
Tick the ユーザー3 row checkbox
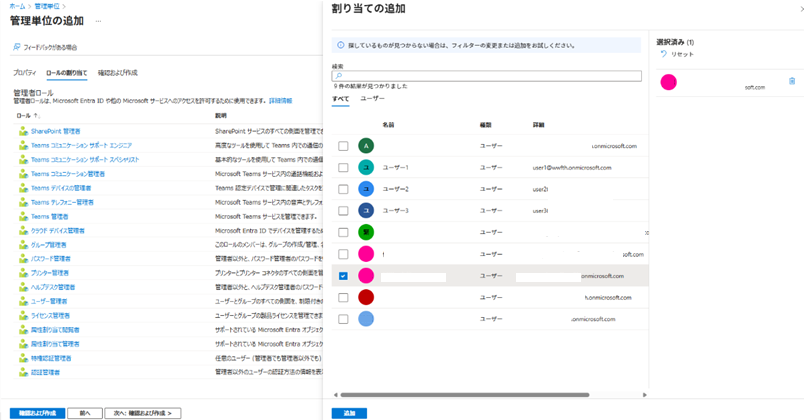click(343, 211)
